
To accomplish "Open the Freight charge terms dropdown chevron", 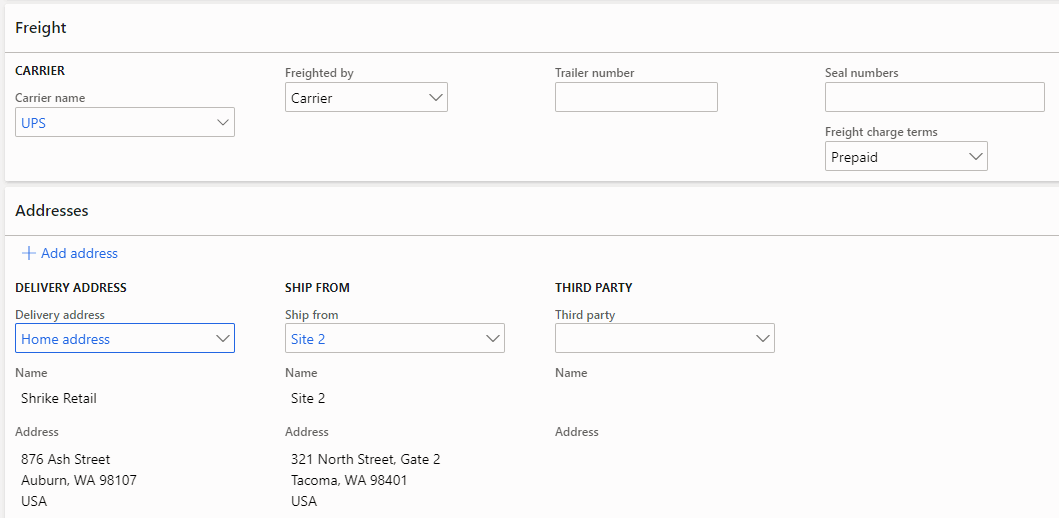I will pyautogui.click(x=975, y=156).
